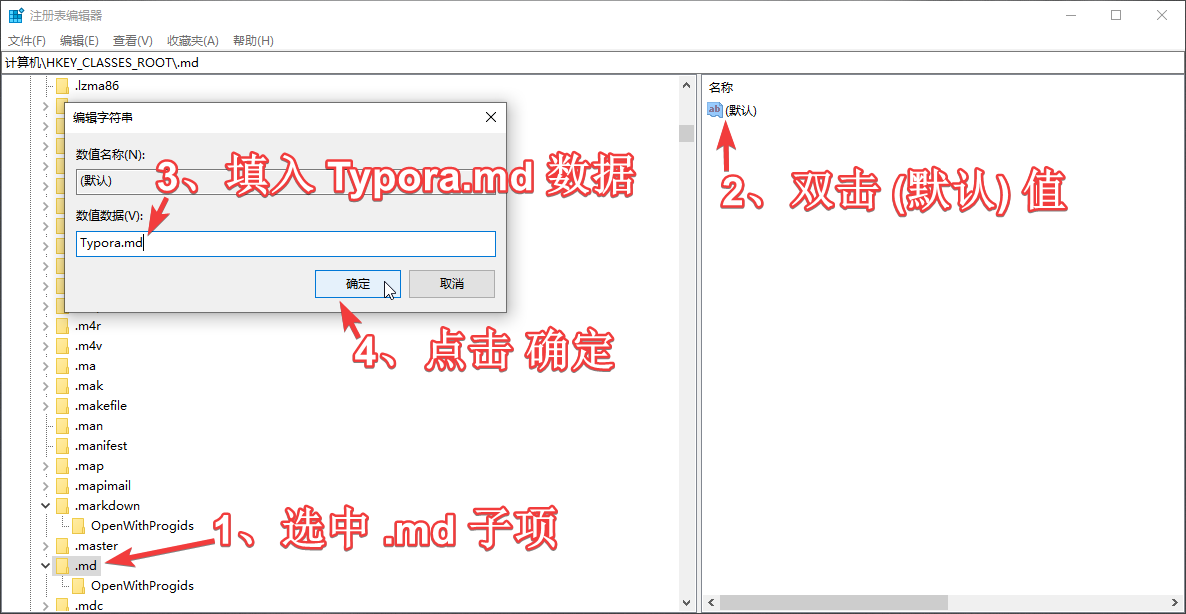Select the .mapimail key
Viewport: 1186px width, 614px height.
tap(102, 485)
